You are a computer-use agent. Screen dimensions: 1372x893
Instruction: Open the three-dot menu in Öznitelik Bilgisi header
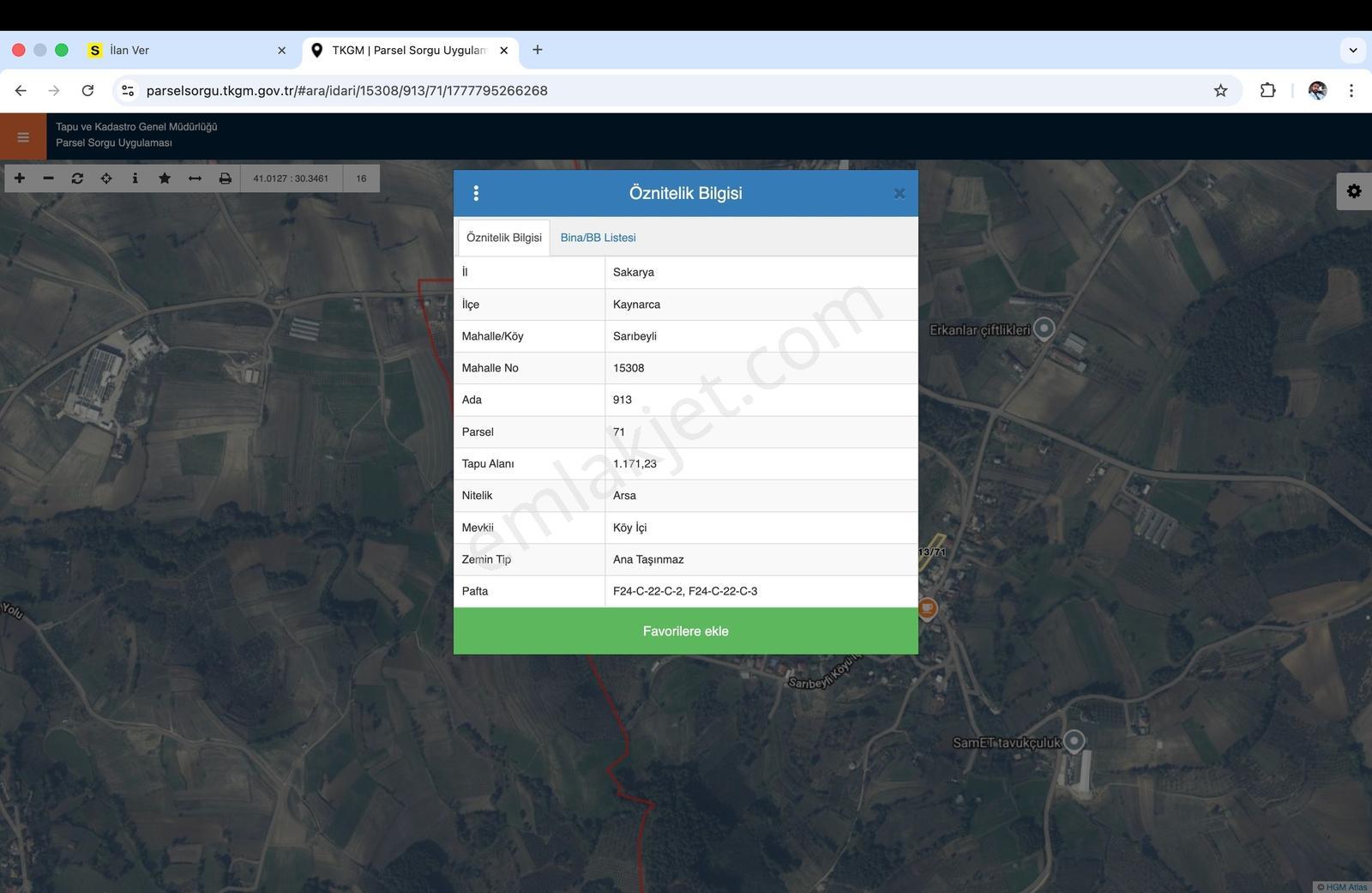[476, 193]
